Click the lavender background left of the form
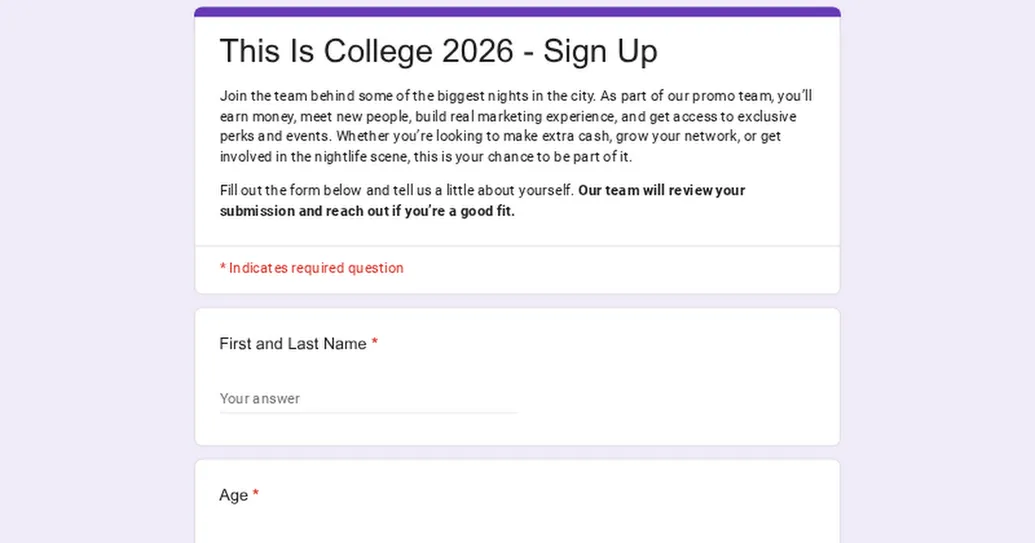1035x543 pixels. click(x=95, y=300)
